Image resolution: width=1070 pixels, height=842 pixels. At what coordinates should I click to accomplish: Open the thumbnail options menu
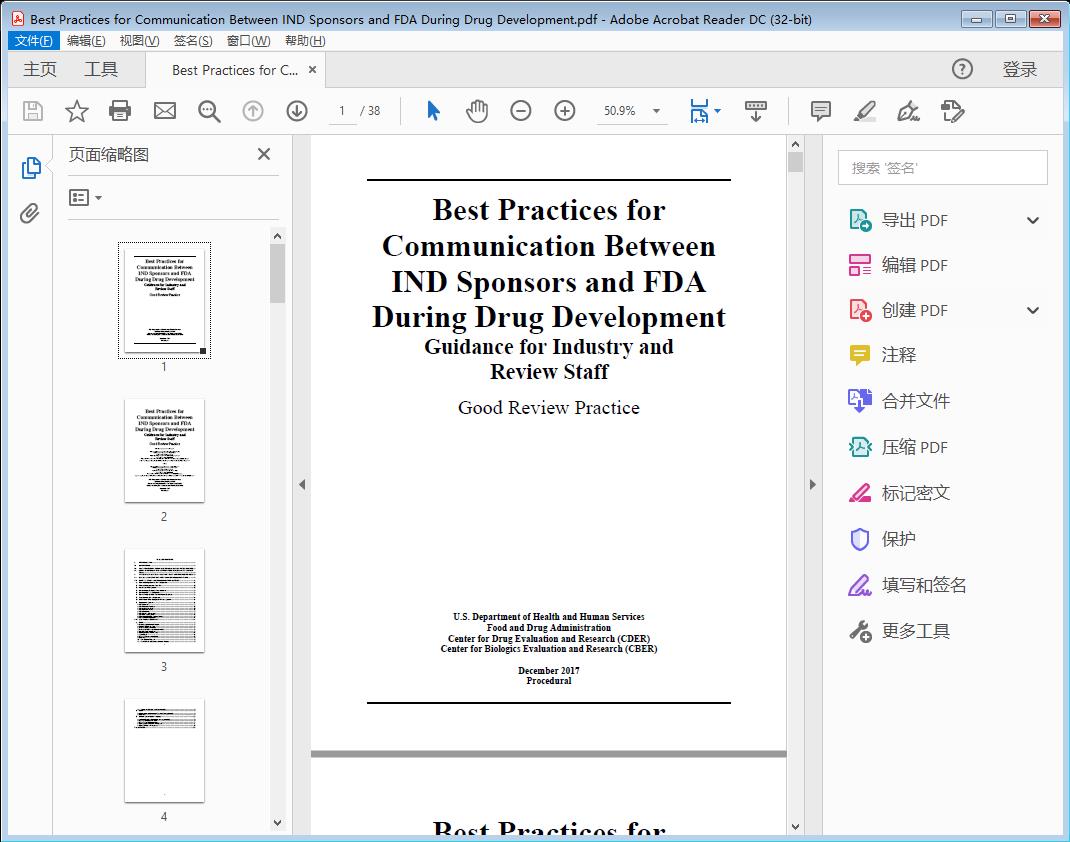pos(82,197)
